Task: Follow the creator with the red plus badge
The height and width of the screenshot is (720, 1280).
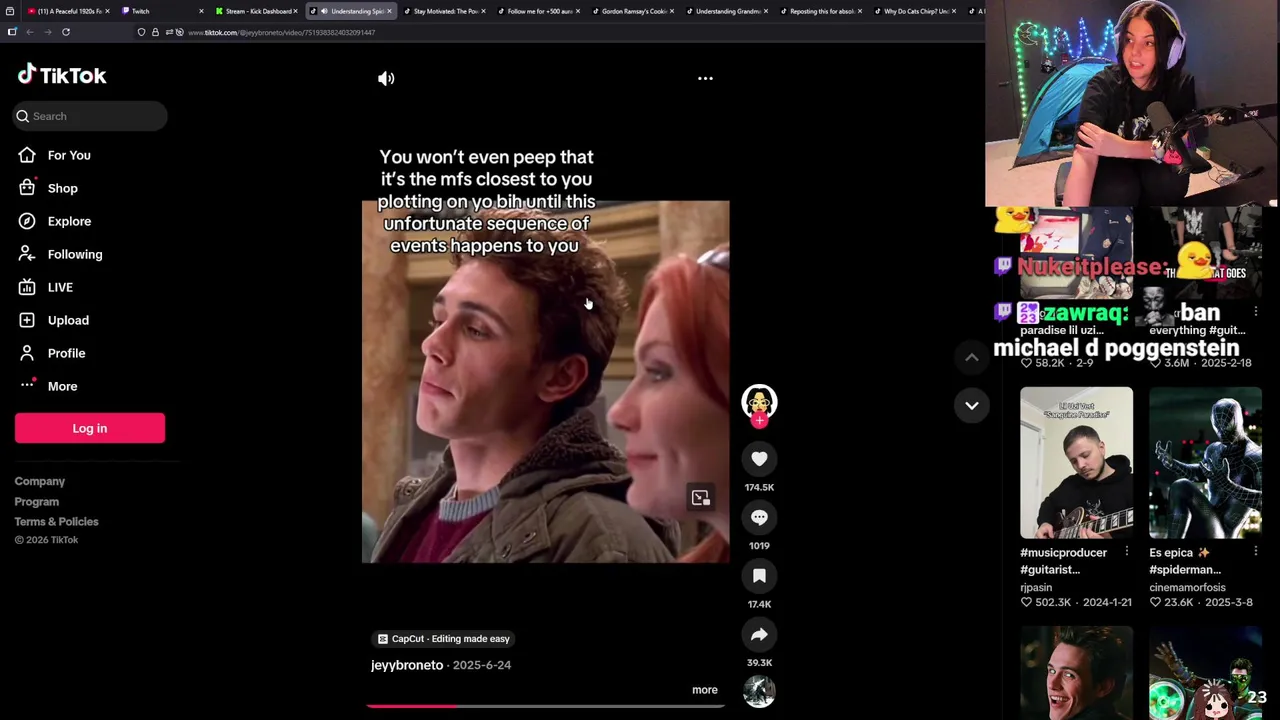Action: [759, 421]
